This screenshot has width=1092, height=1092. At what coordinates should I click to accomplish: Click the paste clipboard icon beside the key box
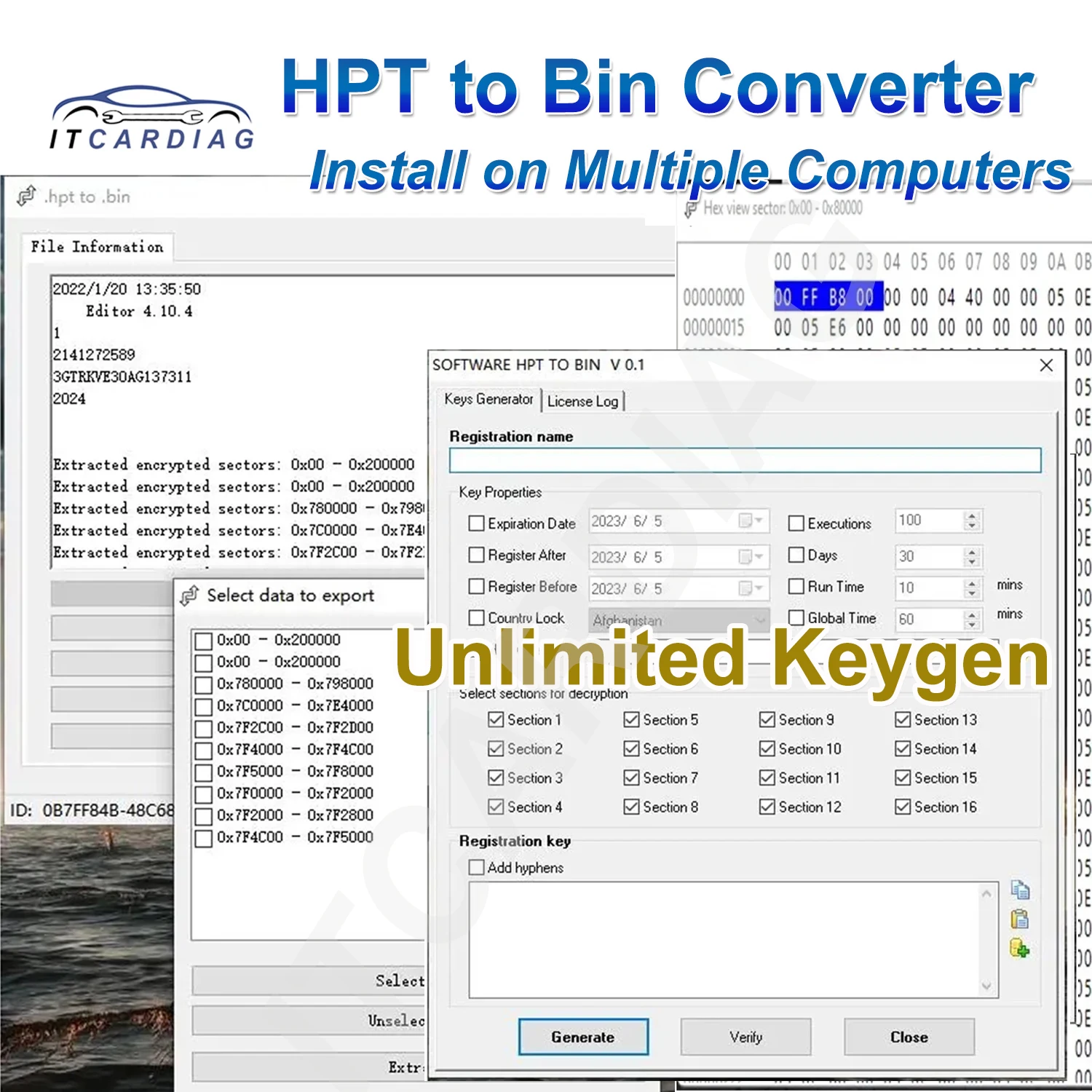[x=1020, y=919]
